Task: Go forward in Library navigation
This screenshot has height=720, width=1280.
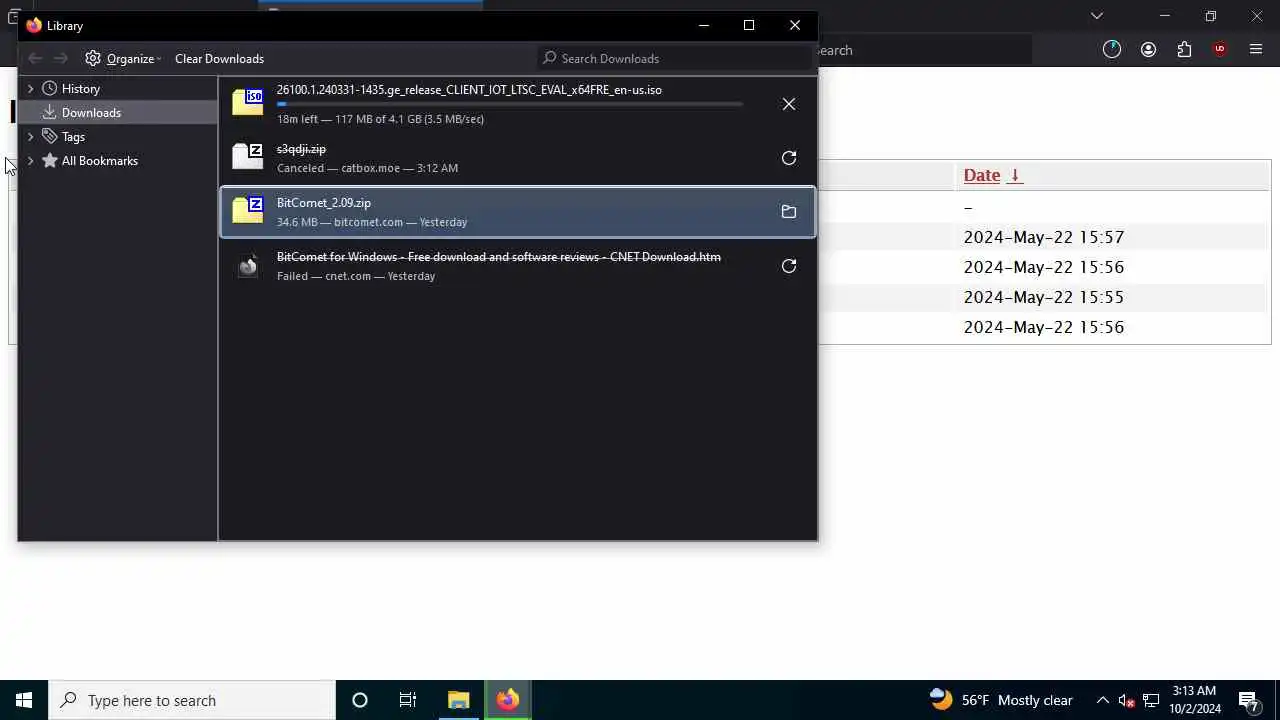Action: coord(61,58)
